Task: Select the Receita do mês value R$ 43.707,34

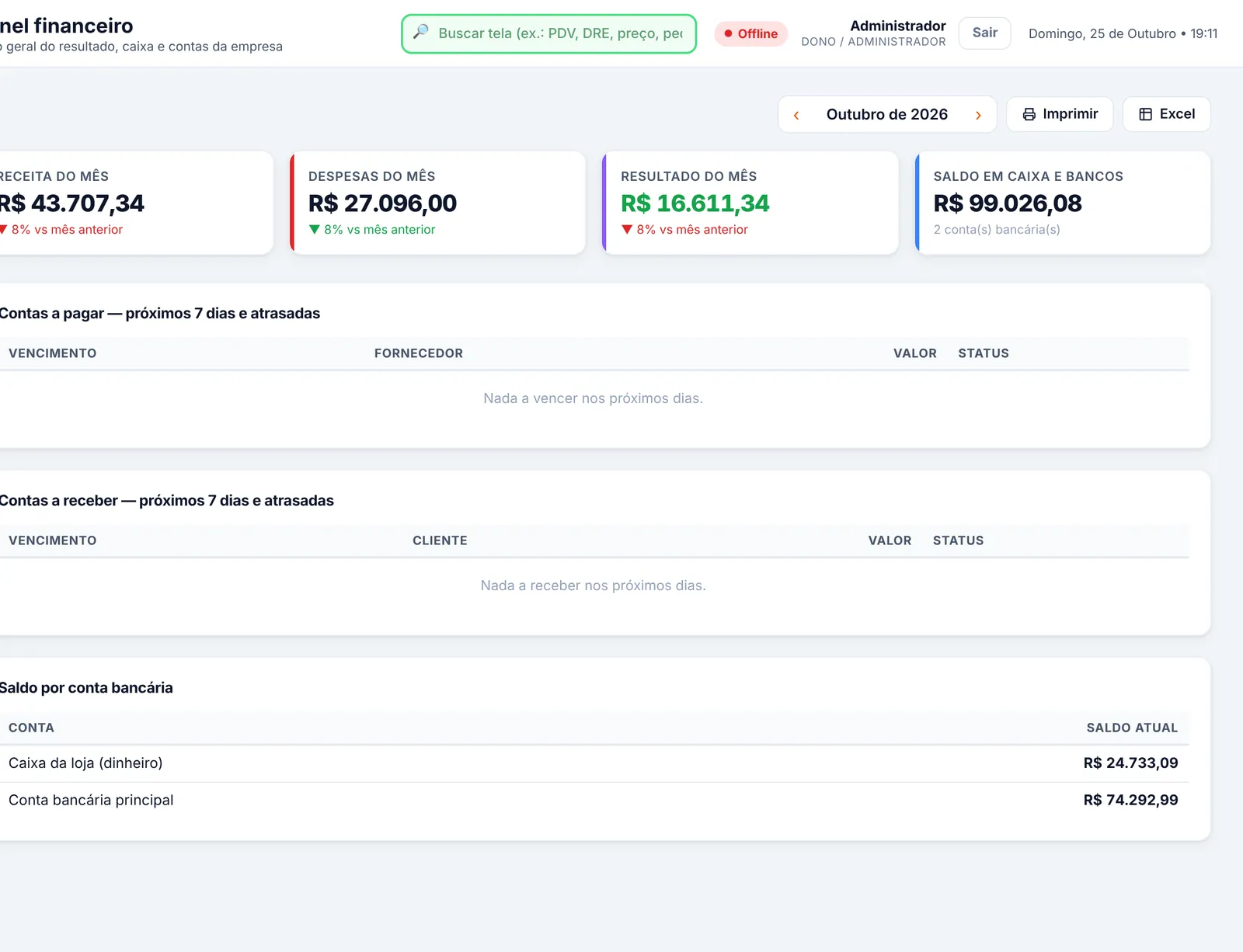Action: coord(71,203)
